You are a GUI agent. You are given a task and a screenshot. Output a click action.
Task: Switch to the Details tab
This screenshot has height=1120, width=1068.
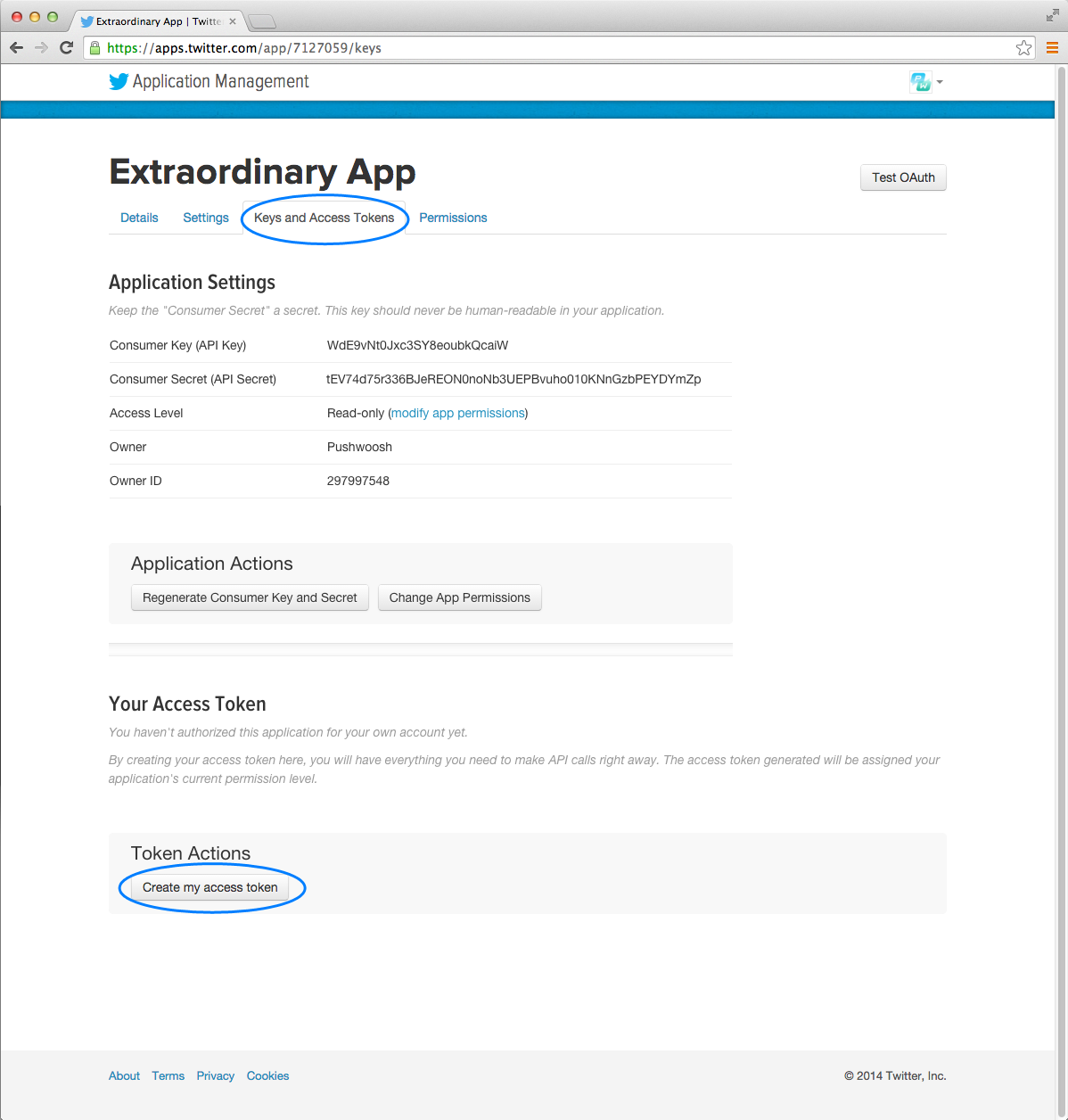[x=139, y=218]
